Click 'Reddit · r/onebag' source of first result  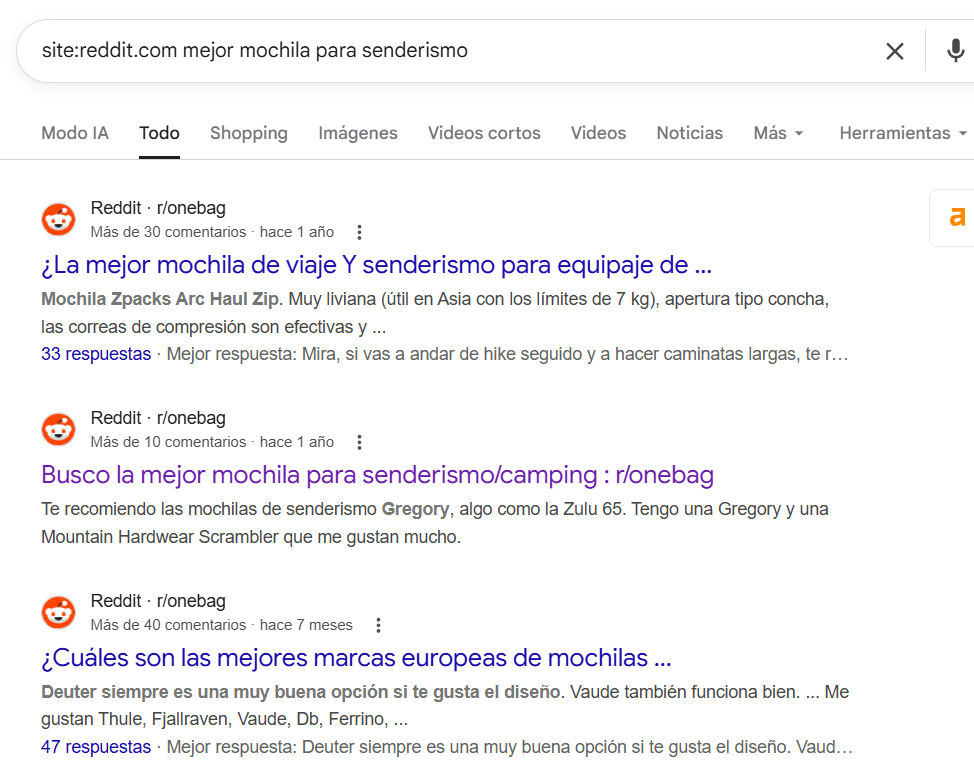[158, 208]
